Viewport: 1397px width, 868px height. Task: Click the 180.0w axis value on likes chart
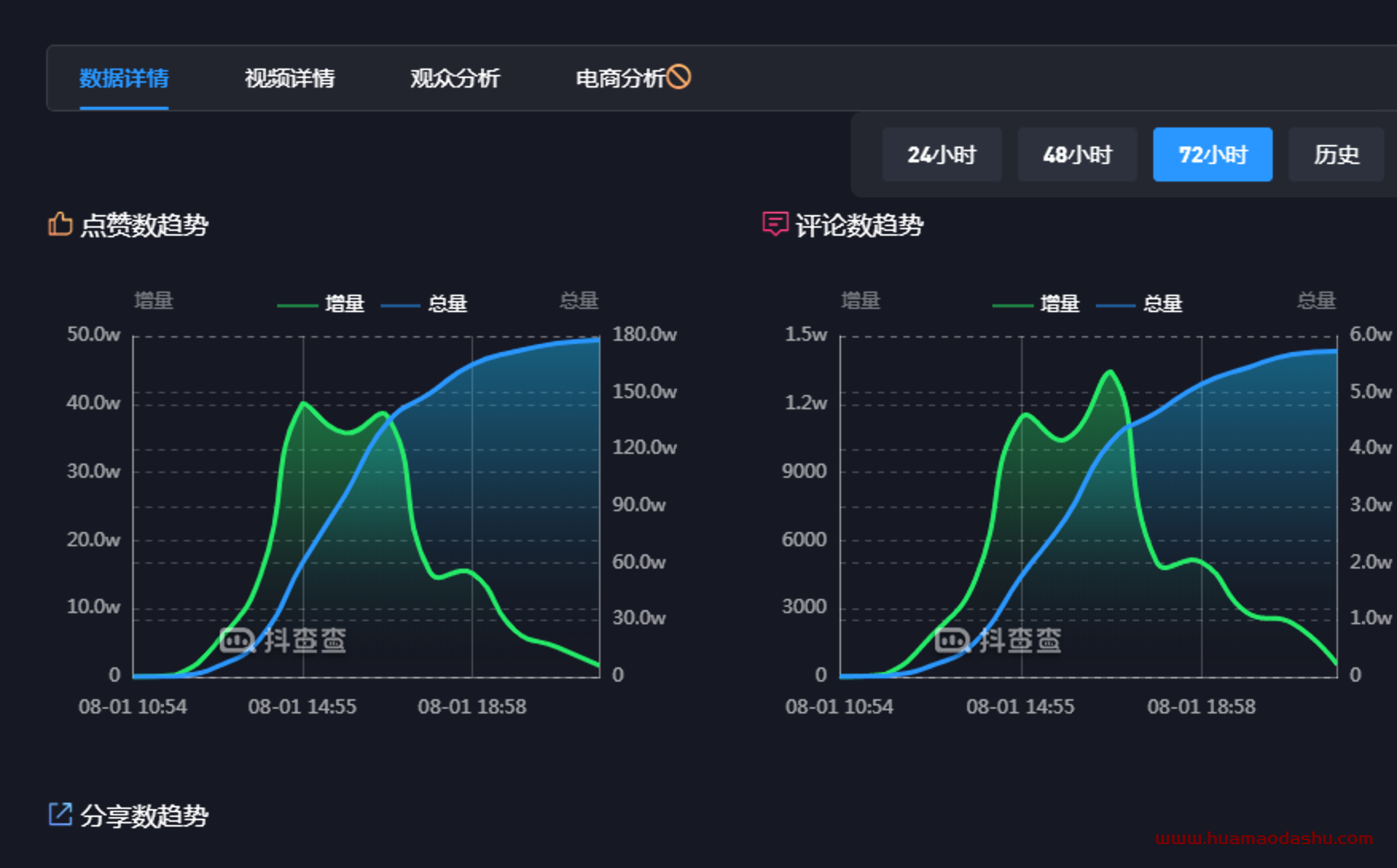click(x=644, y=334)
